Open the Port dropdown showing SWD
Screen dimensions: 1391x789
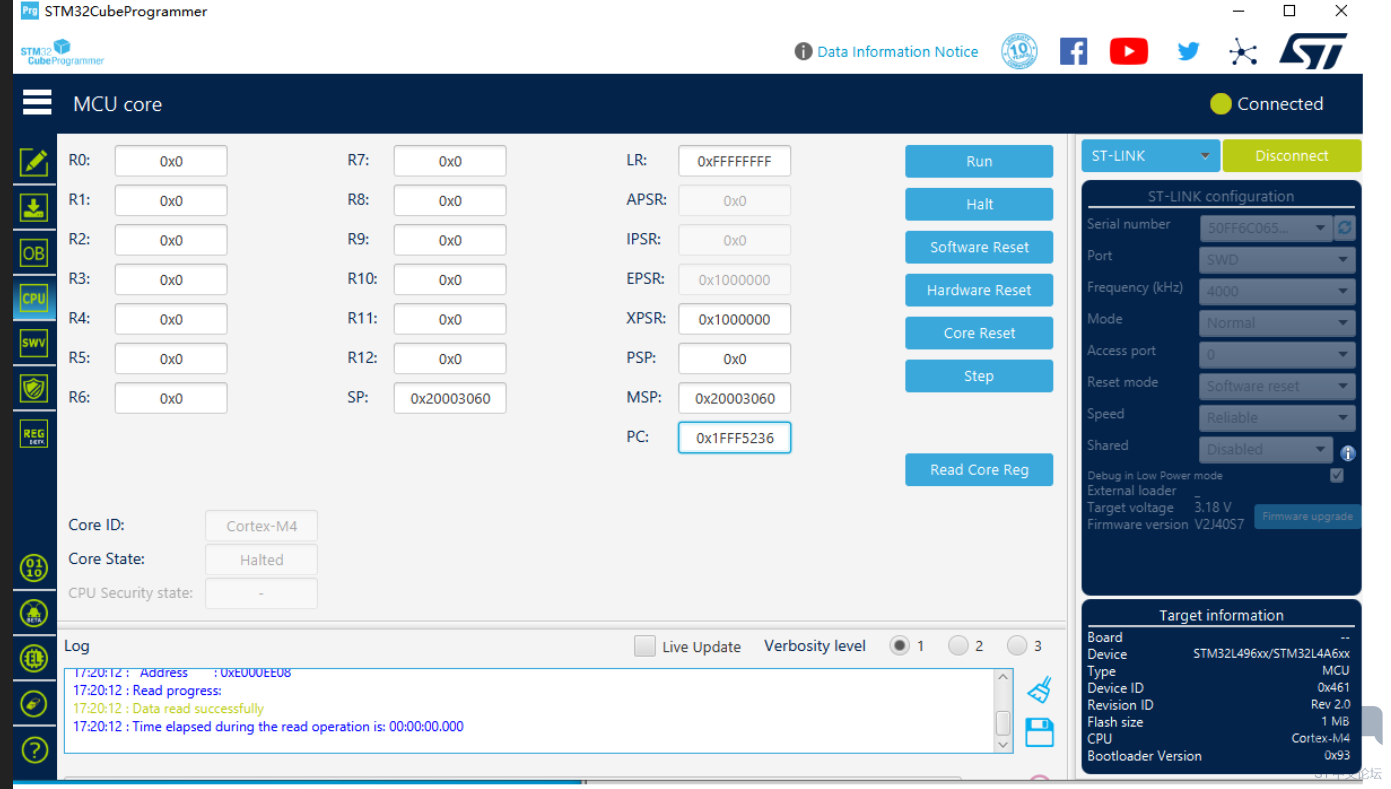pos(1278,260)
